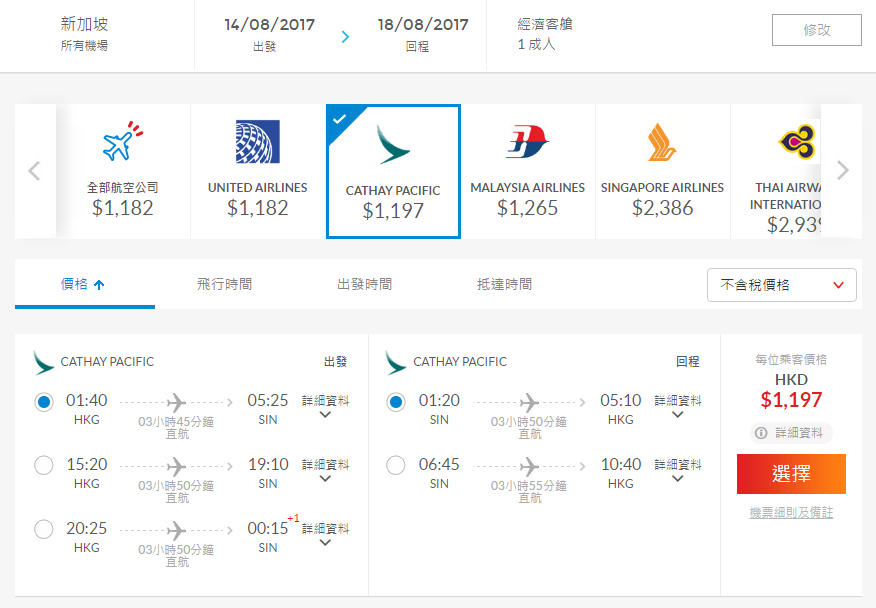This screenshot has width=876, height=608.
Task: Open the 不含稅價格 price dropdown
Action: click(x=782, y=285)
